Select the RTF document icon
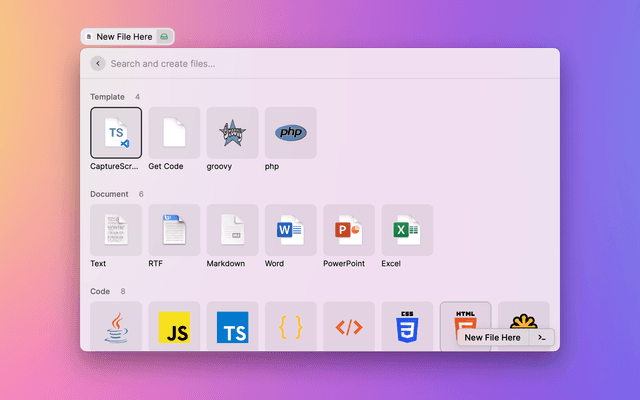640x400 pixels. tap(174, 230)
